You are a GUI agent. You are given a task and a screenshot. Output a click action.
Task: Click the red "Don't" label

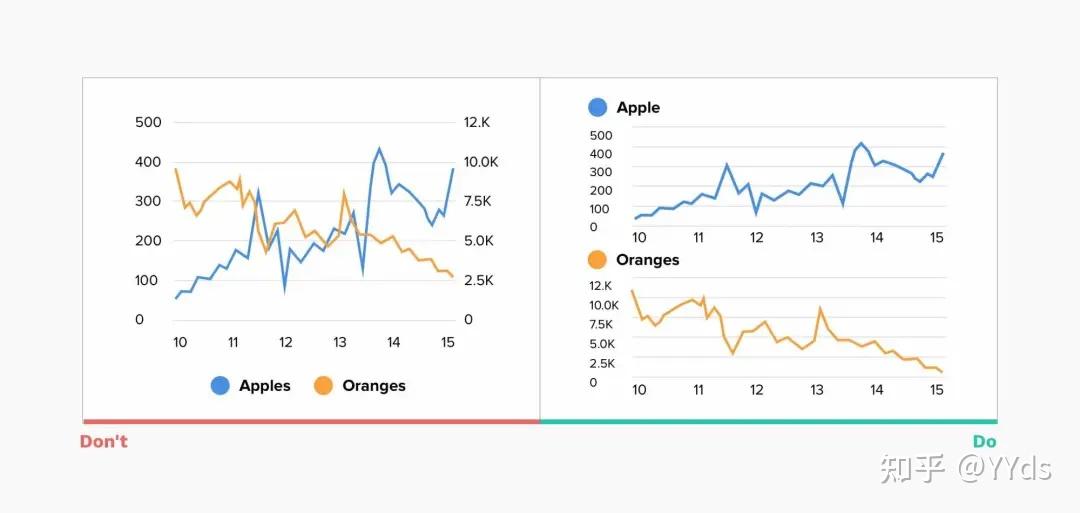tap(104, 441)
